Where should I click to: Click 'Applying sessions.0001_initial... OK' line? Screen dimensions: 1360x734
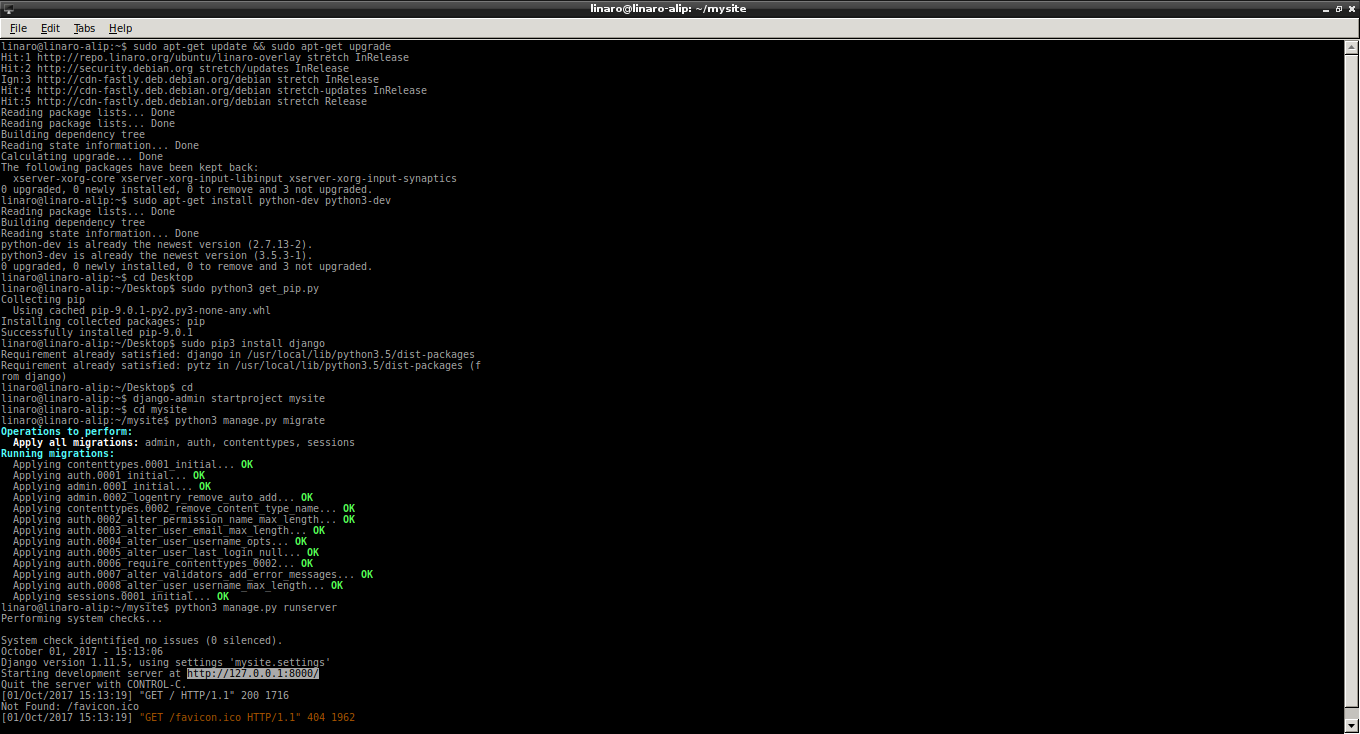tap(121, 597)
